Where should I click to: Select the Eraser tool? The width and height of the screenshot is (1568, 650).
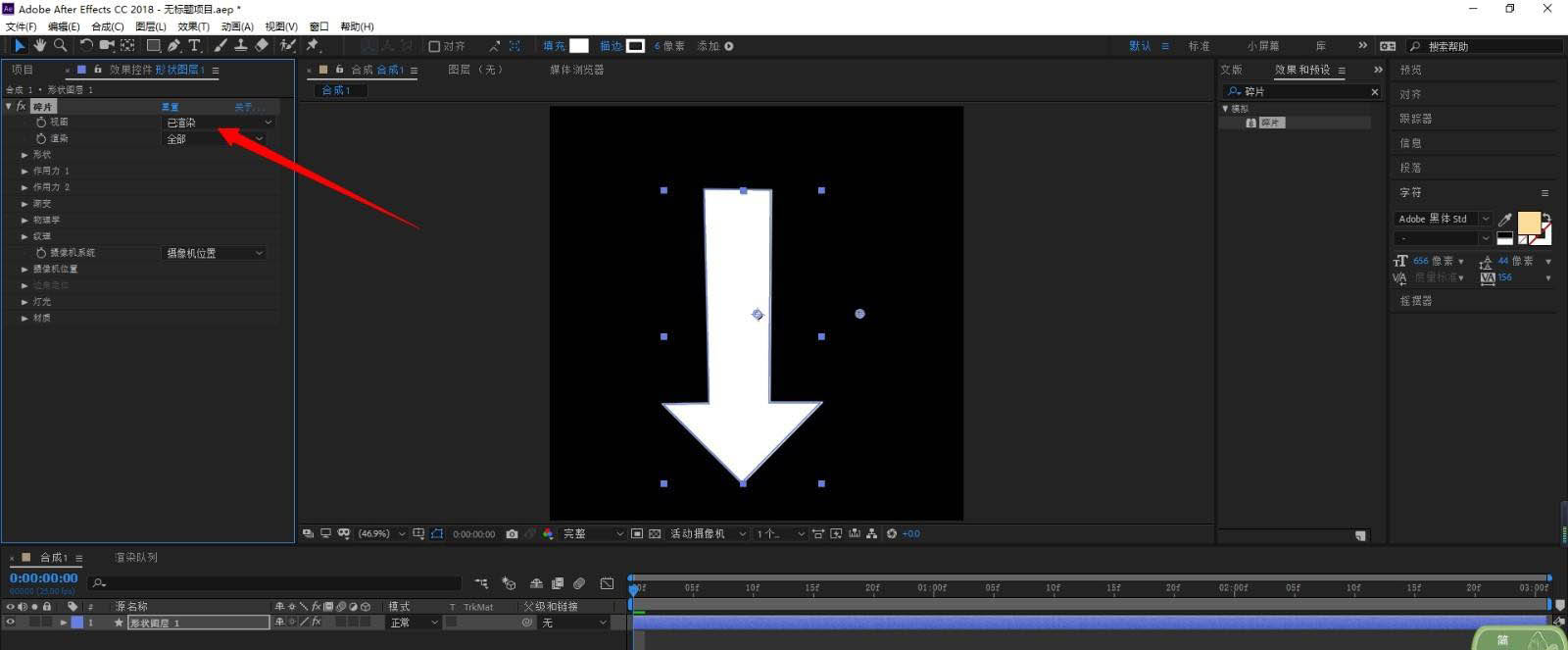(x=262, y=45)
